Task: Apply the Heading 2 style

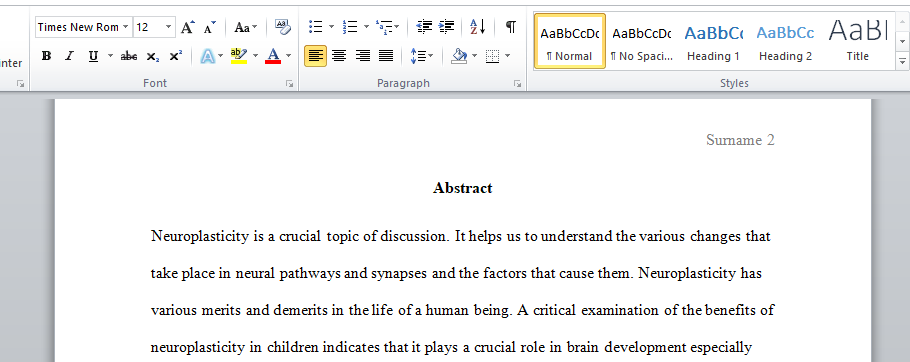Action: coord(785,41)
